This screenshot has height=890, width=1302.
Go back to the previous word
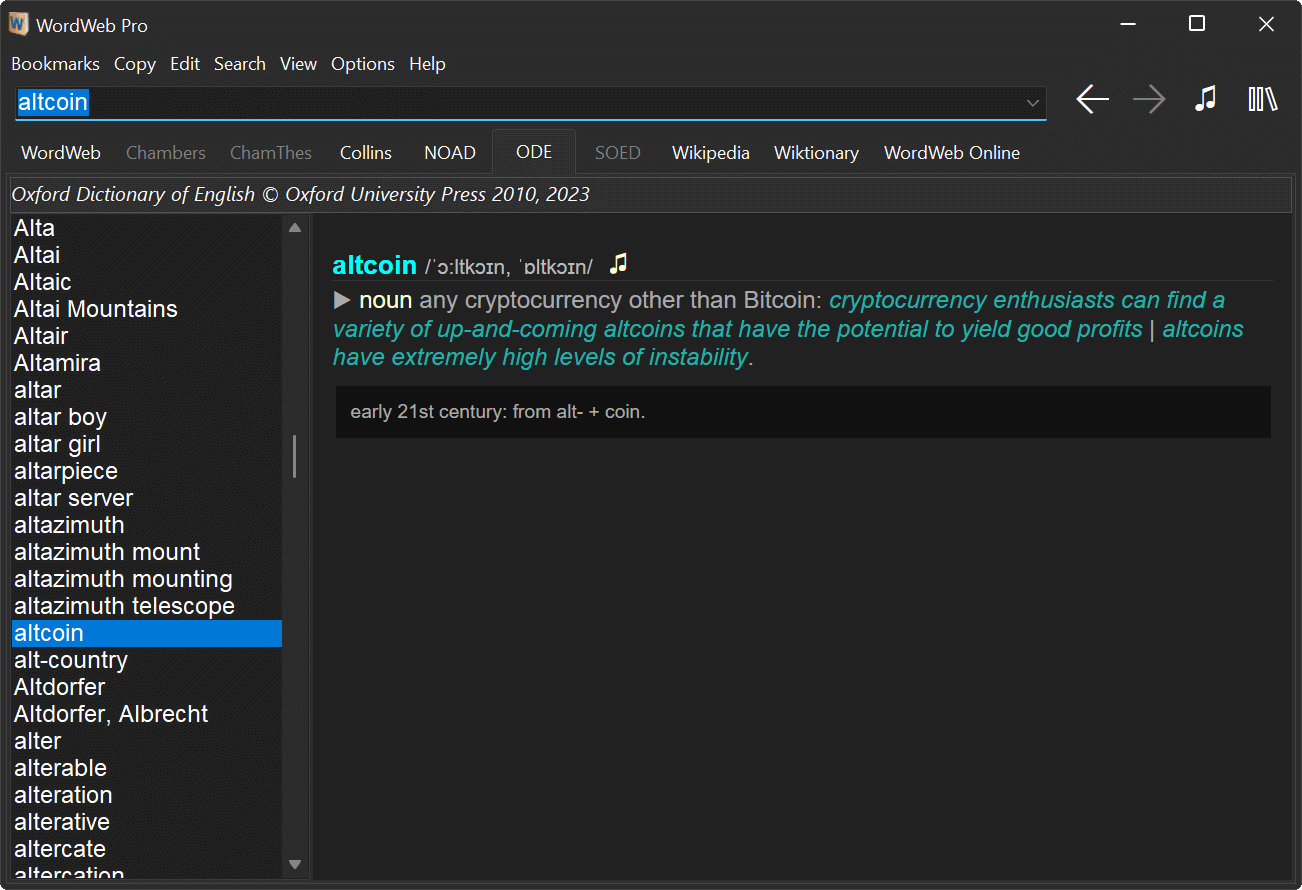click(x=1092, y=99)
